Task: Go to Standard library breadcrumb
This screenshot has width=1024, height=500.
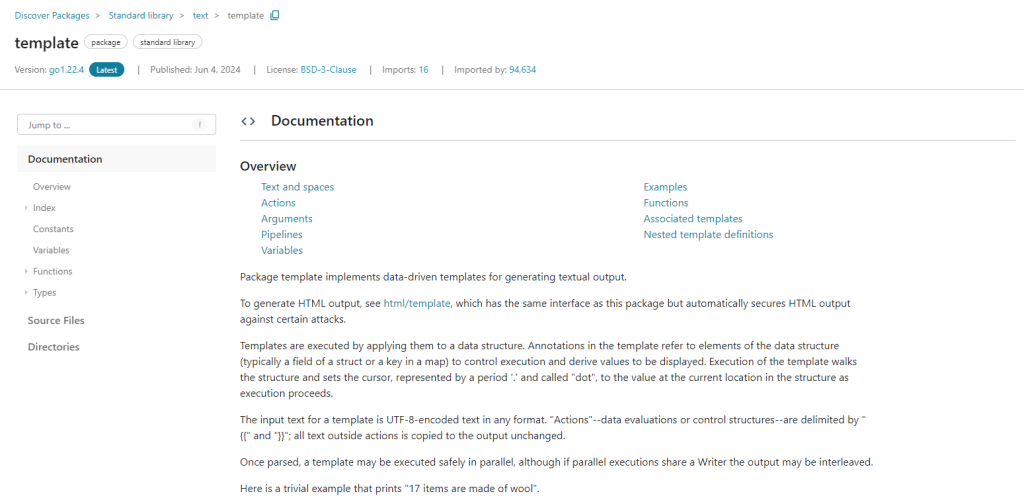Action: click(x=140, y=16)
